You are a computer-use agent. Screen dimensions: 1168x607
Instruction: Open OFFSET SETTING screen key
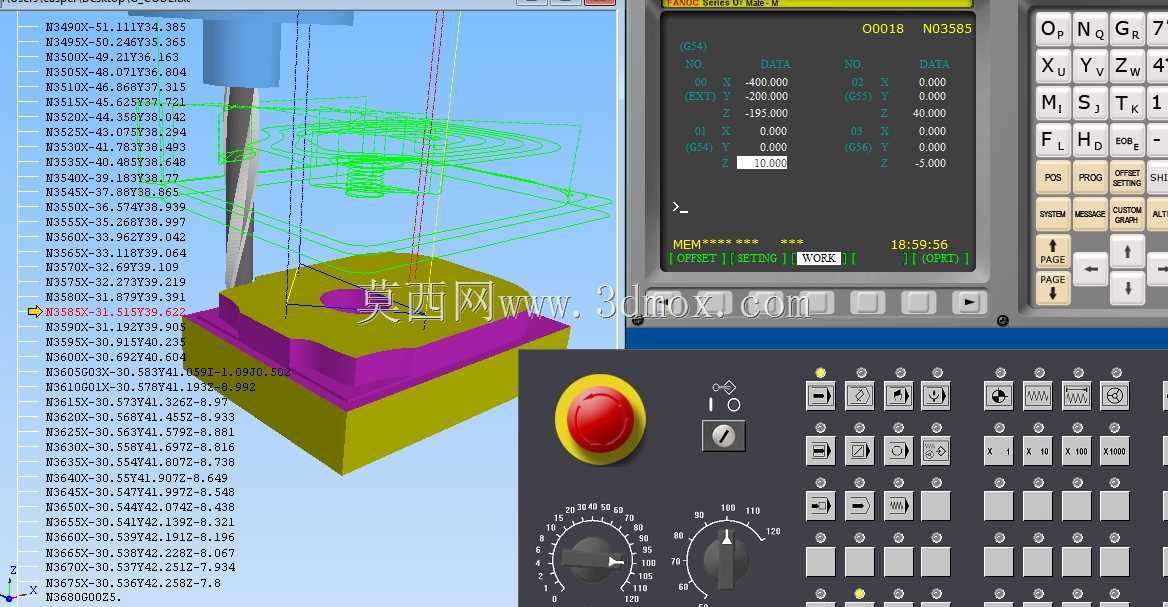pyautogui.click(x=1127, y=177)
